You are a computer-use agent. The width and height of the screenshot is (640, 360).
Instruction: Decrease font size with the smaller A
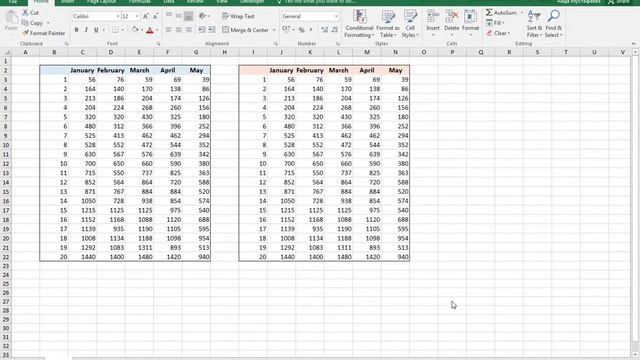point(156,16)
